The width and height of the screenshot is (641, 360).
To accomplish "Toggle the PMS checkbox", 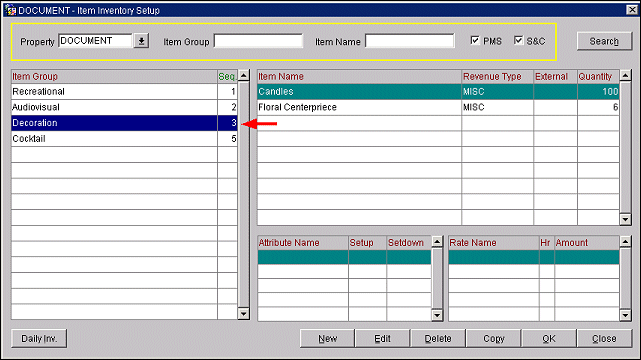I will (x=475, y=40).
